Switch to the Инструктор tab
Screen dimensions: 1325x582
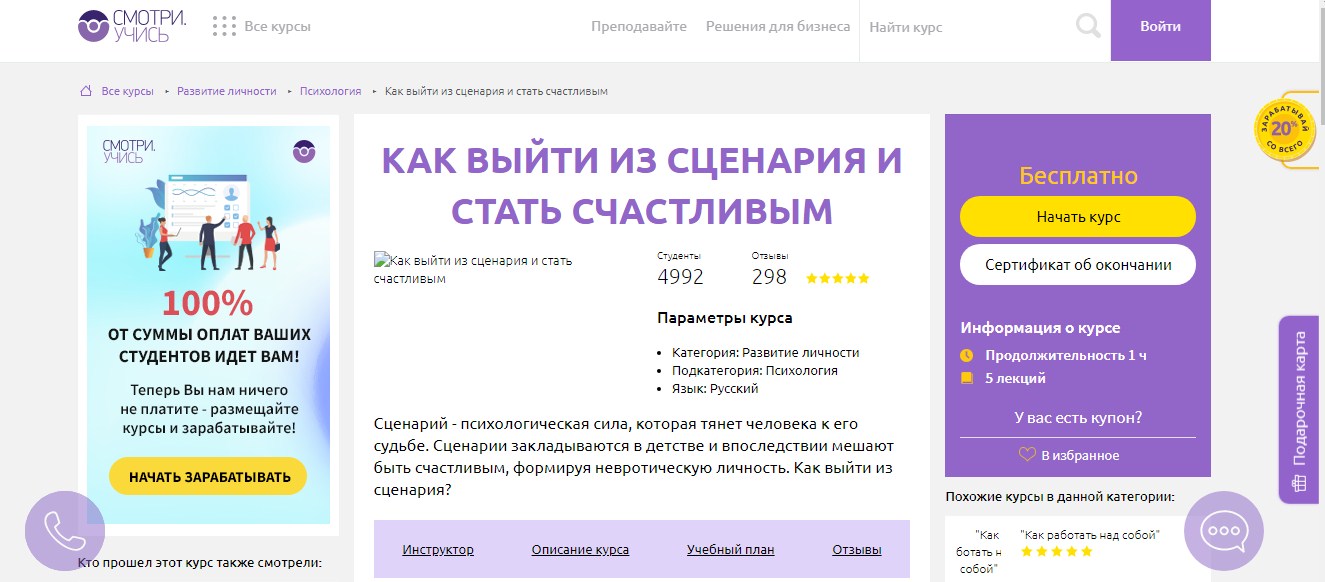[x=438, y=549]
